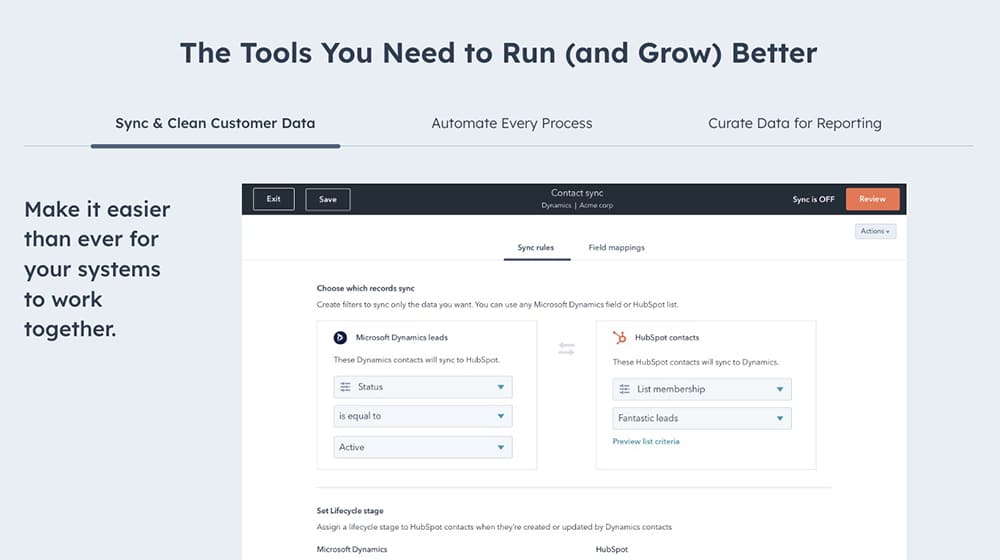This screenshot has height=560, width=1000.
Task: Click 'These Dynamics contacts will sync to HubSpot' text
Action: point(417,360)
